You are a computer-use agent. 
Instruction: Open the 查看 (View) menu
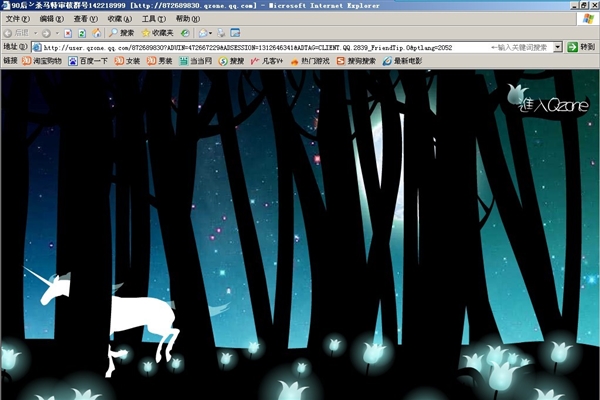click(x=86, y=19)
